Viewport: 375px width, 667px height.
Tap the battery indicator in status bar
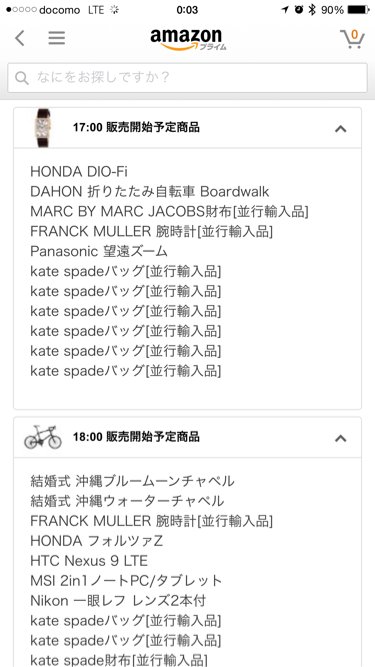(x=358, y=9)
